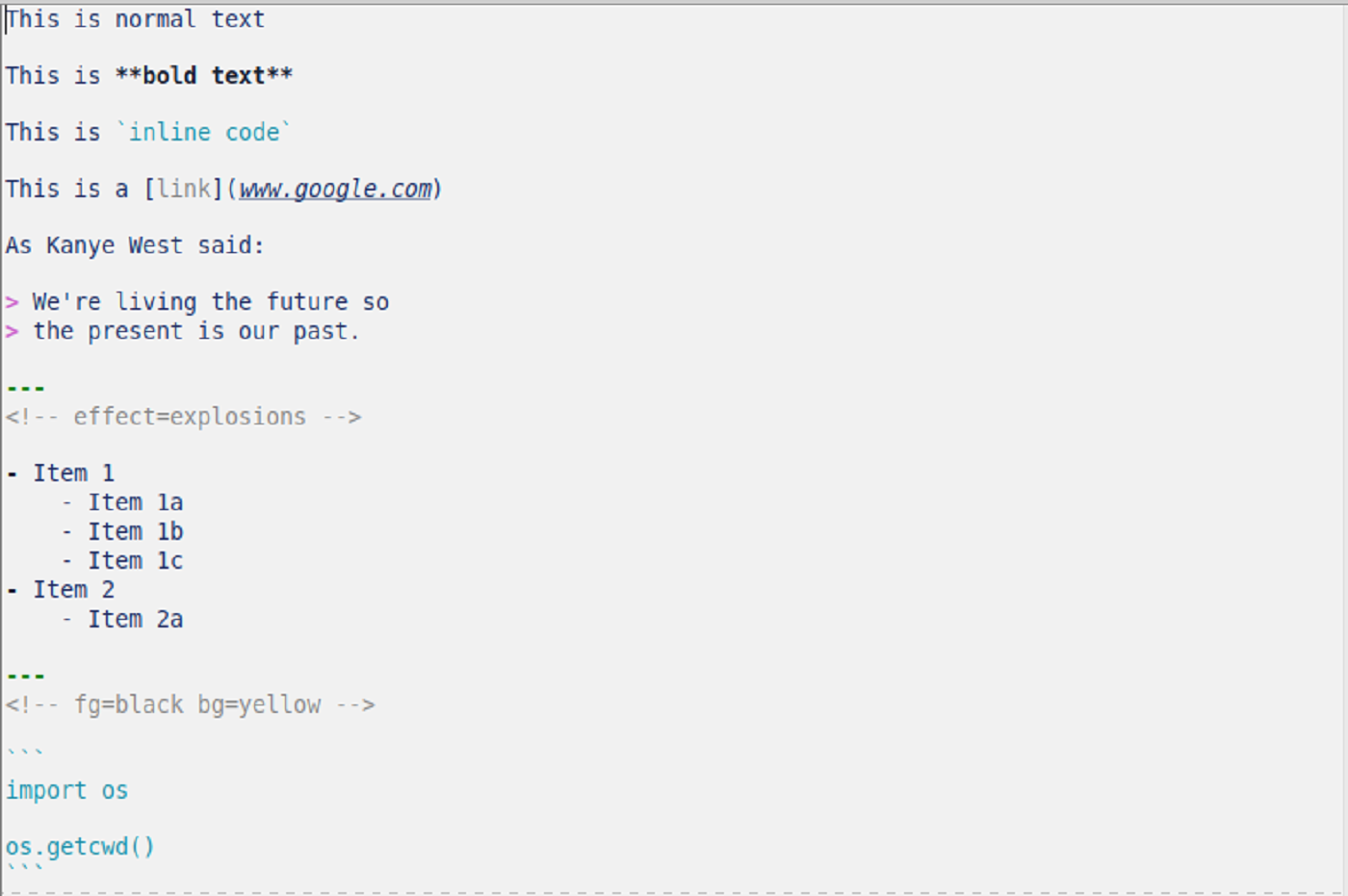The image size is (1348, 896).
Task: Click on the bold text words
Action: point(203,76)
